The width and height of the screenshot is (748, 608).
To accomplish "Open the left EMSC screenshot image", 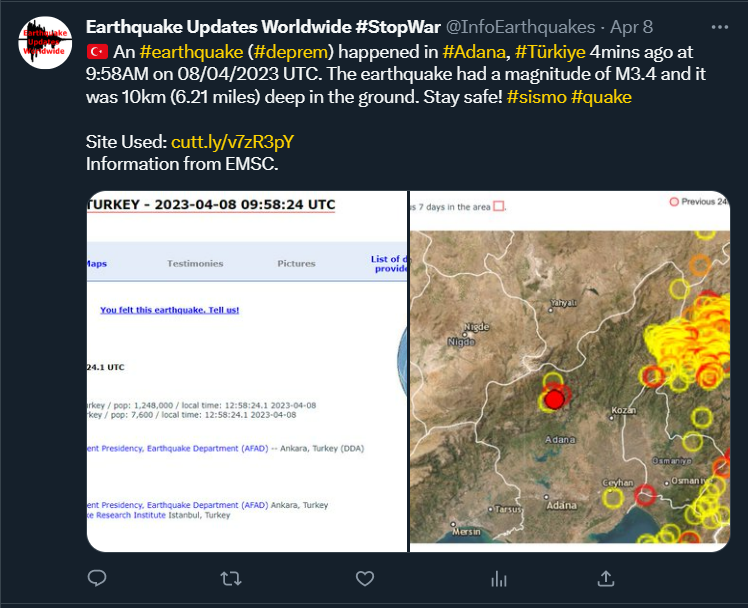I will pyautogui.click(x=246, y=371).
